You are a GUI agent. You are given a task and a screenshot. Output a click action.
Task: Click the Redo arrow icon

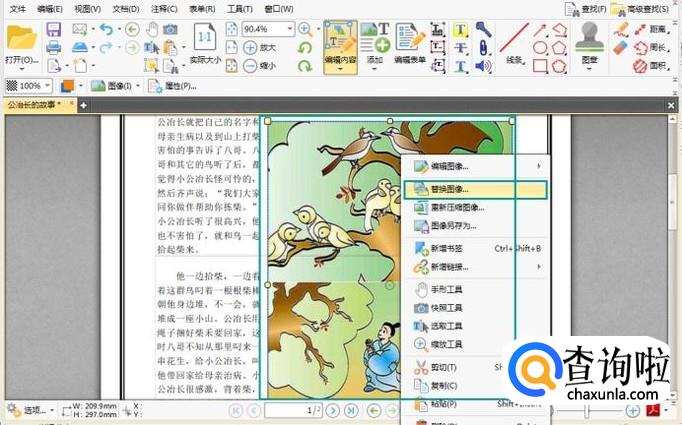106,47
